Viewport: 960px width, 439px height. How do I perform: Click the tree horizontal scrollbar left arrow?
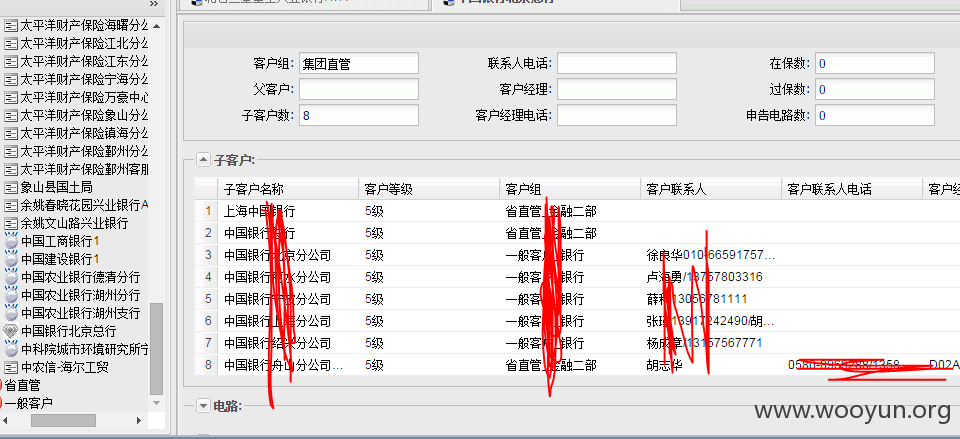coord(7,421)
